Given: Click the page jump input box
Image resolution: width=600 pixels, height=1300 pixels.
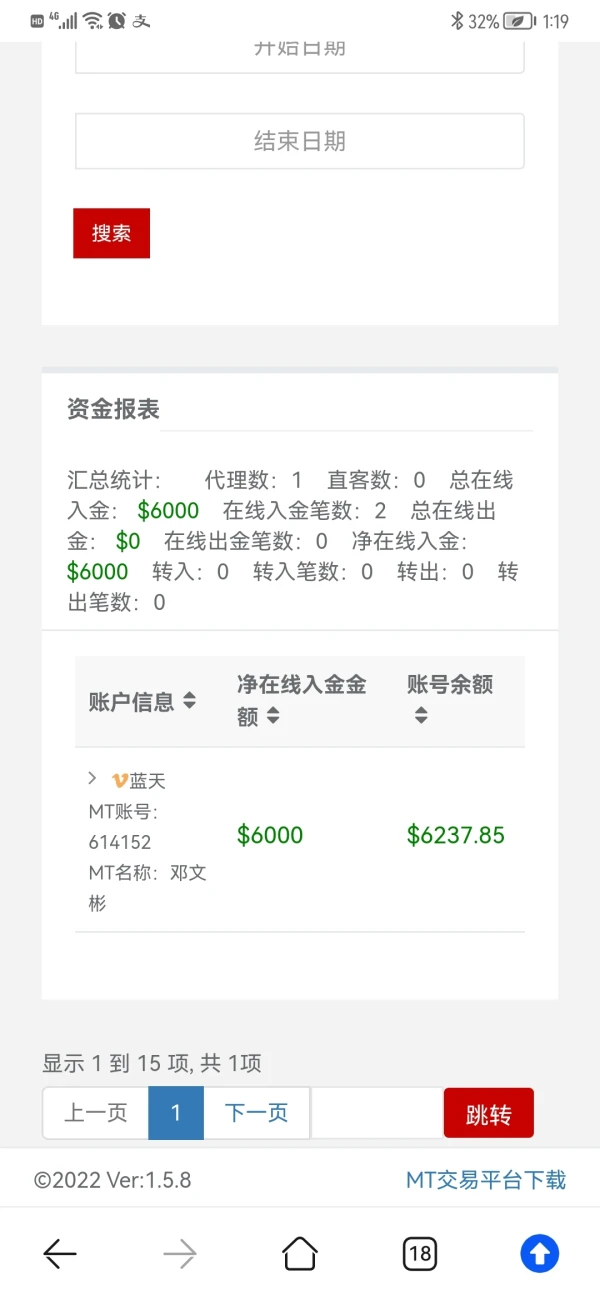Looking at the screenshot, I should (x=380, y=1112).
